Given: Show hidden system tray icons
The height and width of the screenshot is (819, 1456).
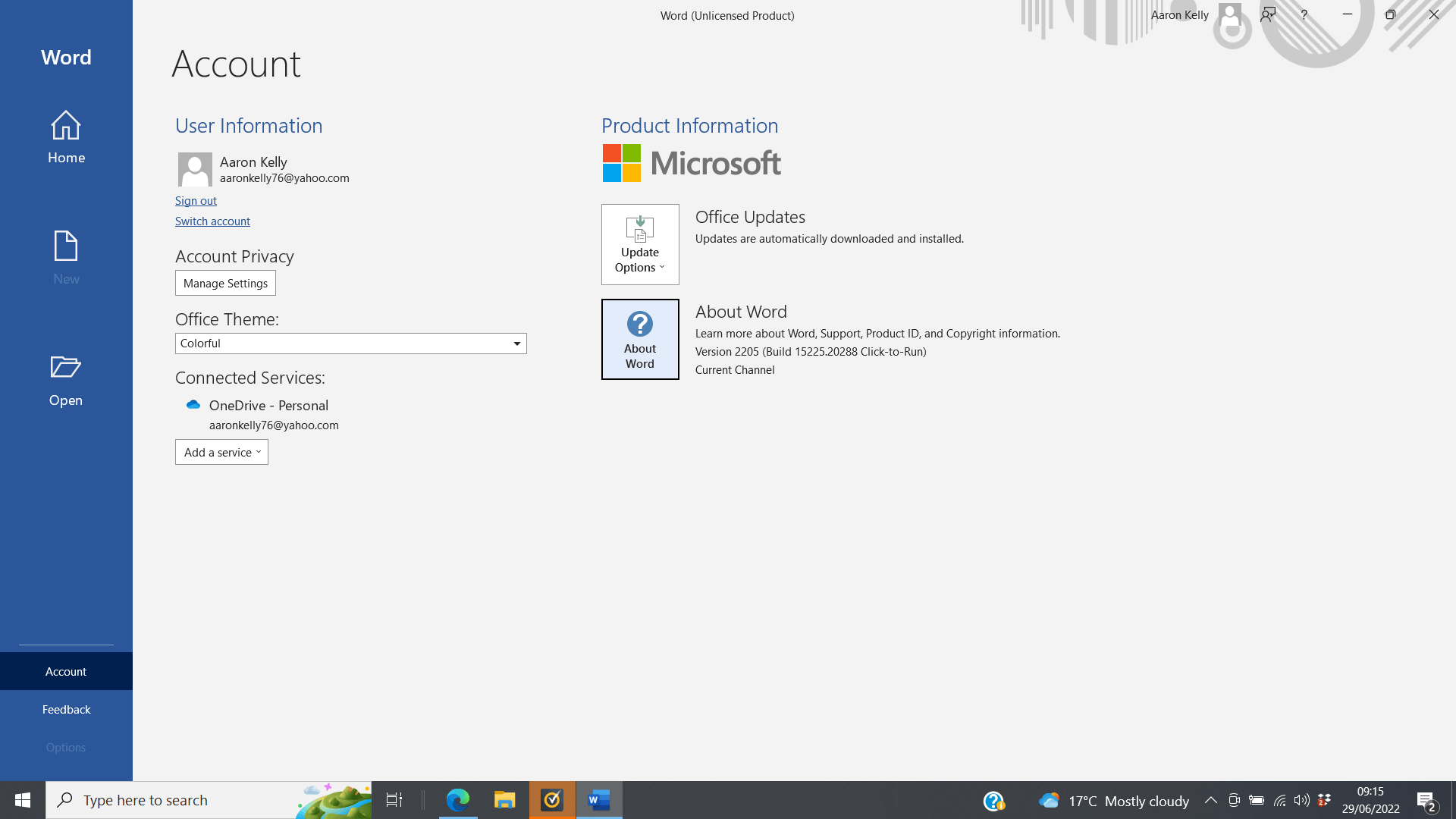Looking at the screenshot, I should [x=1210, y=800].
